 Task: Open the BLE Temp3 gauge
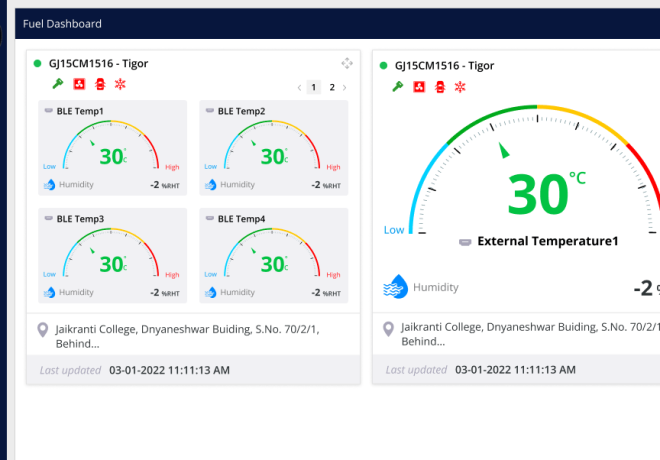pos(112,254)
